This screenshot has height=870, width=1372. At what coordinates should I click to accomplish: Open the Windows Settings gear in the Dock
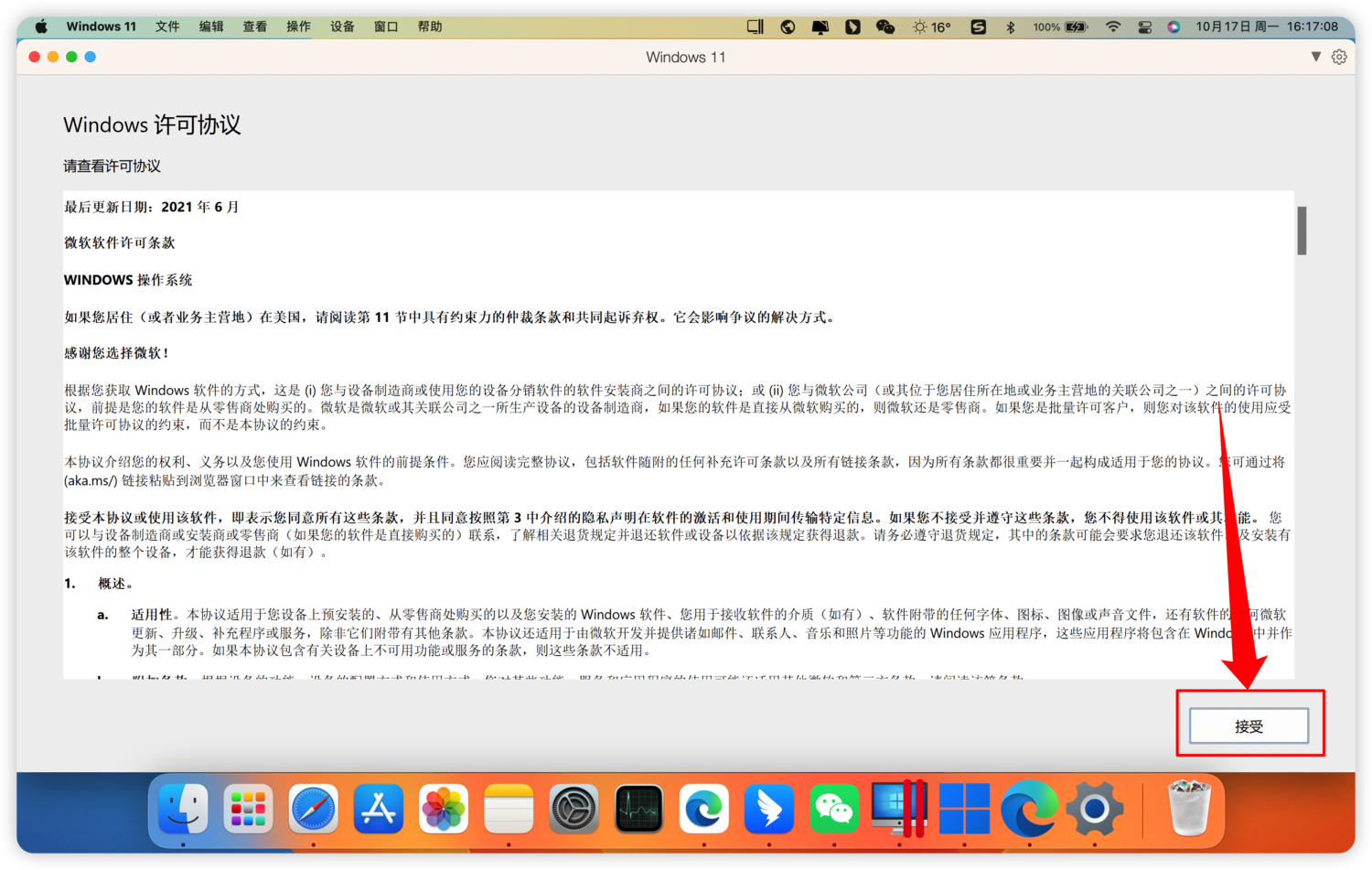tap(1095, 809)
